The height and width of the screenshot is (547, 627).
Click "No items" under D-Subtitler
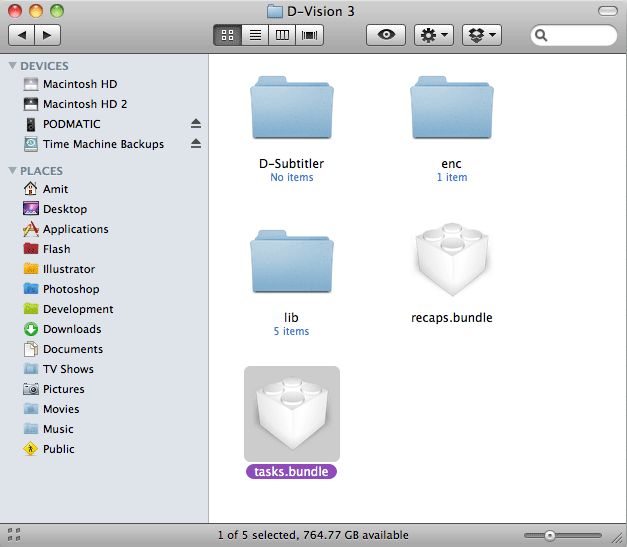click(x=292, y=177)
